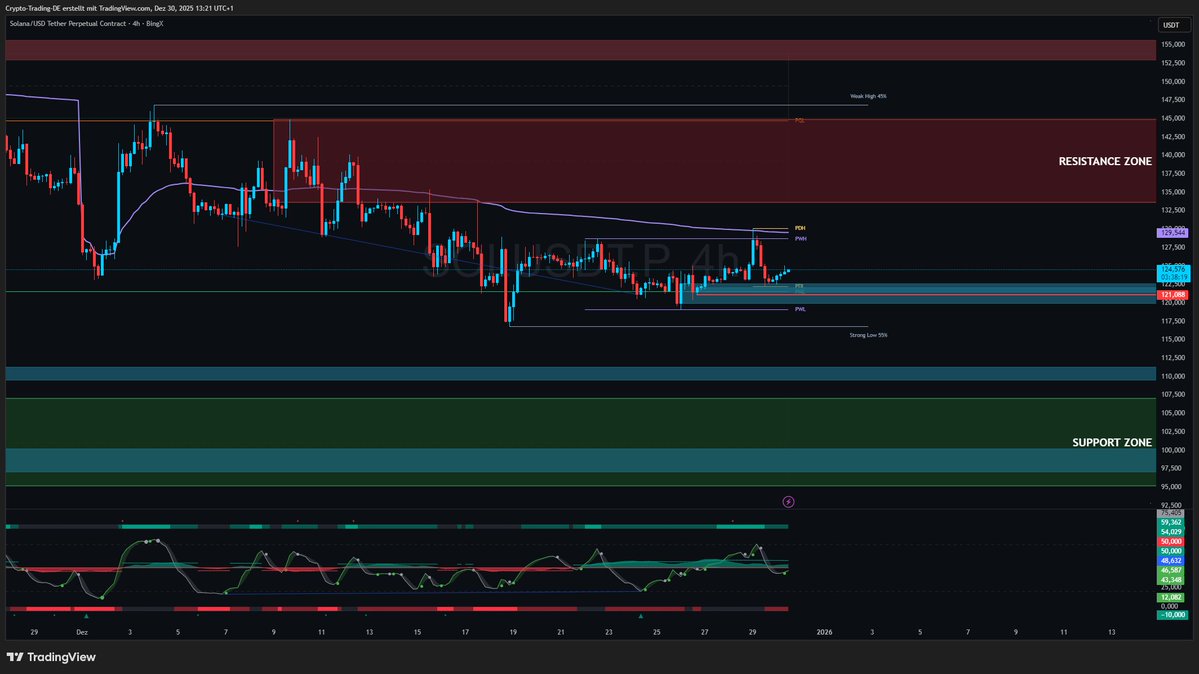Select the PWL level label

coord(800,309)
